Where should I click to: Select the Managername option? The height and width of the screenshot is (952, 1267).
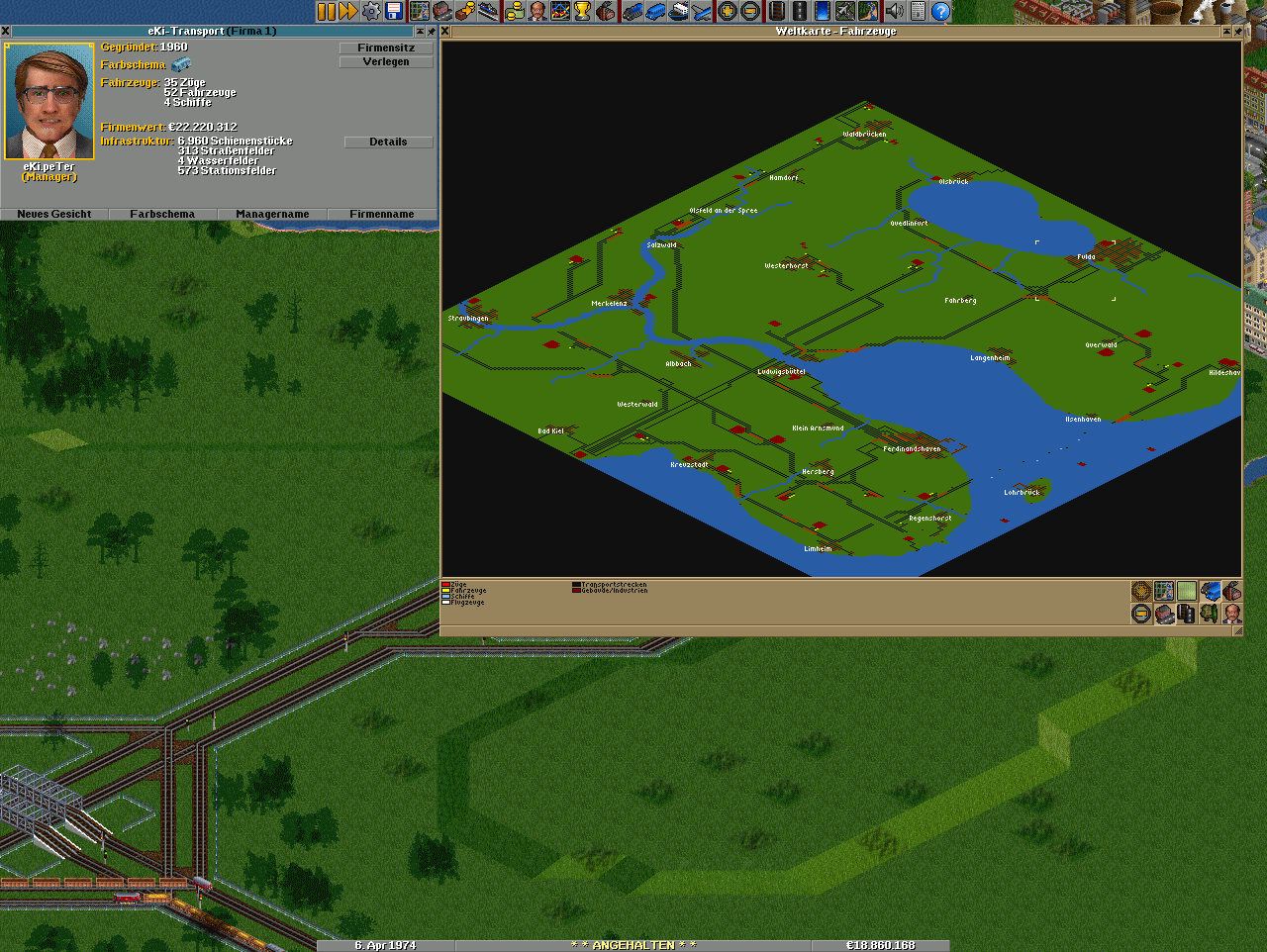272,214
